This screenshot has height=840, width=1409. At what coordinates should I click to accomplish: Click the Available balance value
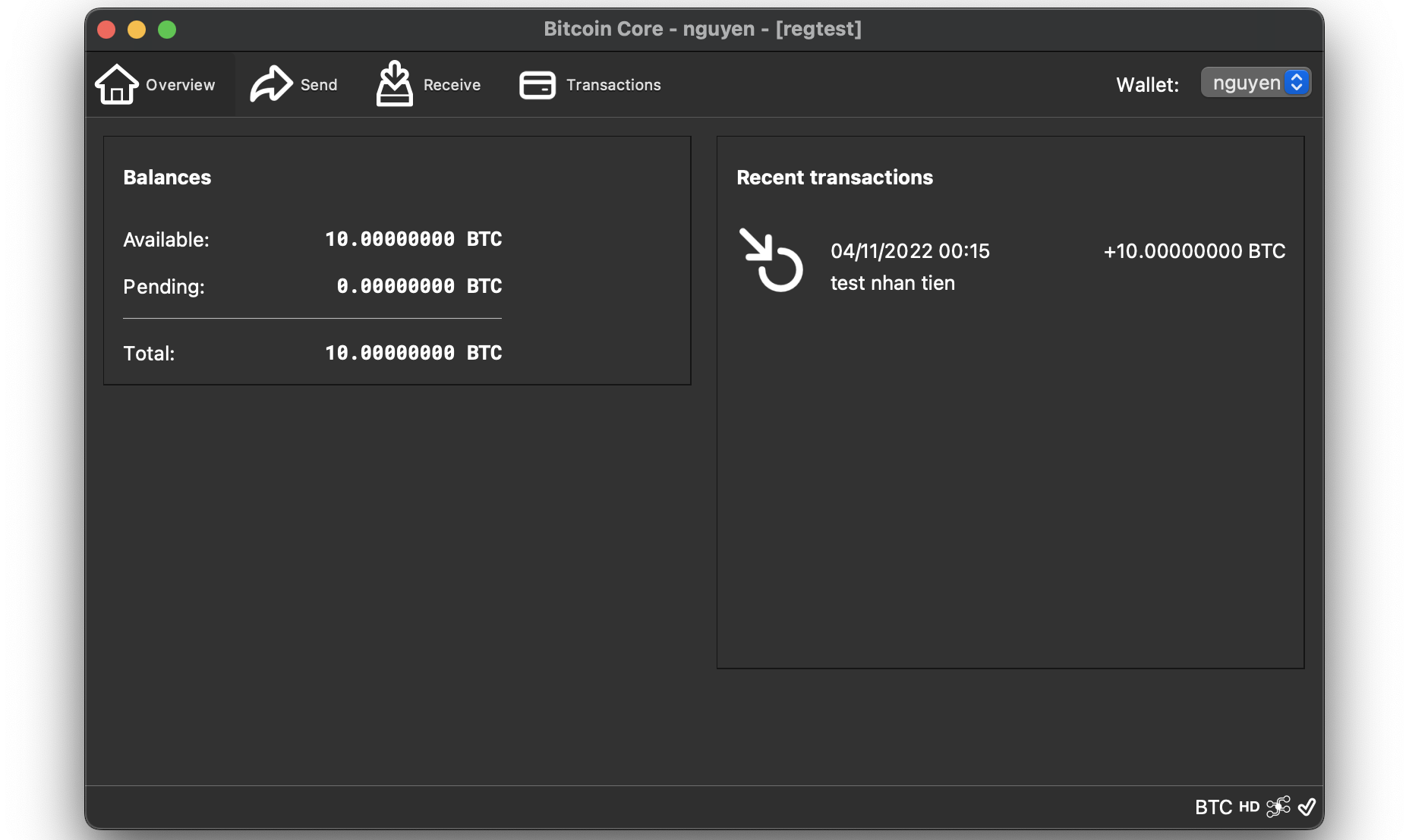coord(414,239)
